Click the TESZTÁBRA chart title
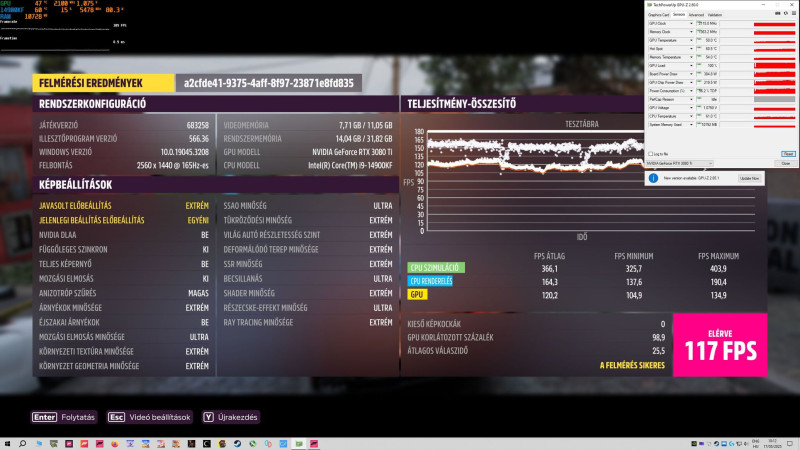Image resolution: width=800 pixels, height=450 pixels. [x=582, y=124]
